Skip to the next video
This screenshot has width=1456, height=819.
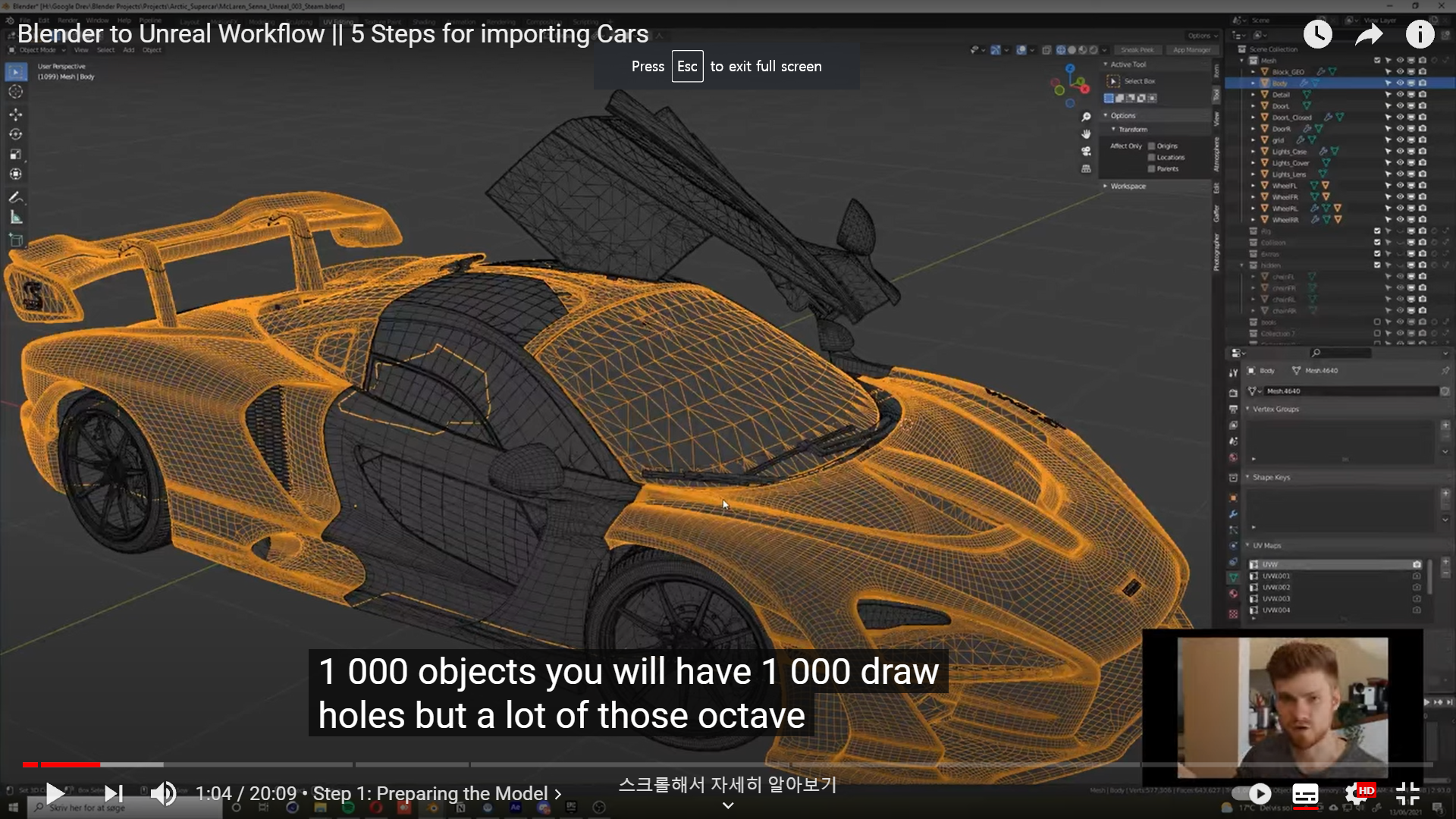coord(114,794)
